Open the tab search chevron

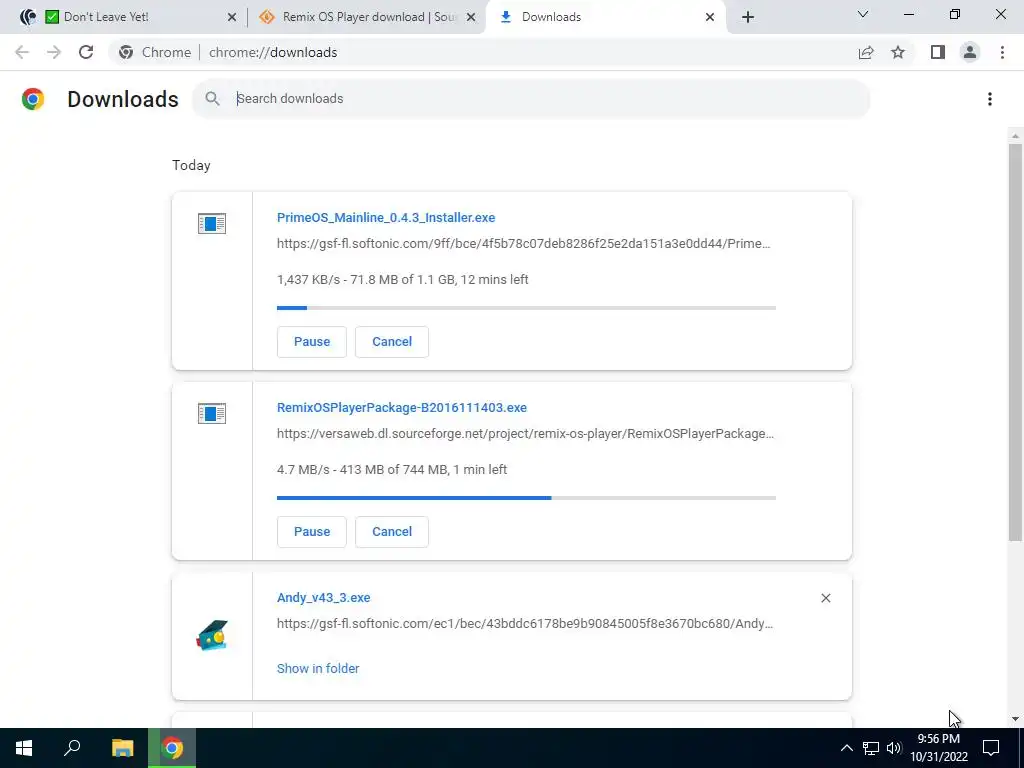[x=863, y=14]
